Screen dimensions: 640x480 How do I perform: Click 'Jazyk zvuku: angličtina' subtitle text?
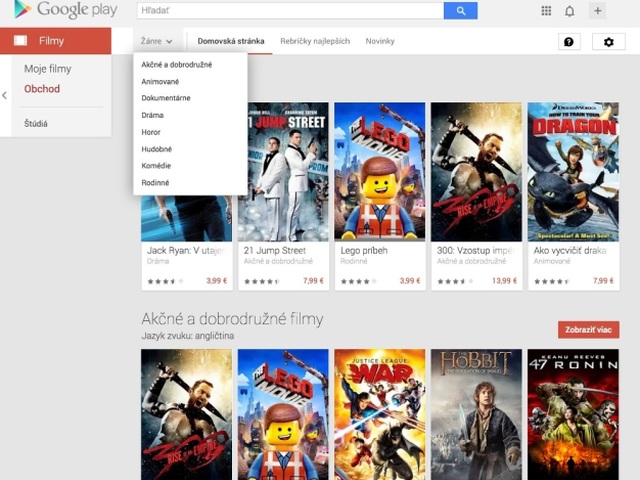pos(188,336)
